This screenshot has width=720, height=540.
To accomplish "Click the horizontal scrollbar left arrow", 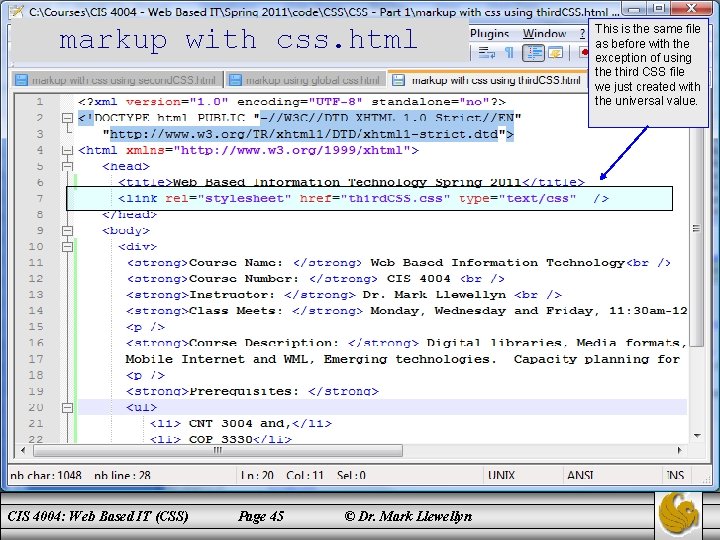I will pyautogui.click(x=23, y=450).
